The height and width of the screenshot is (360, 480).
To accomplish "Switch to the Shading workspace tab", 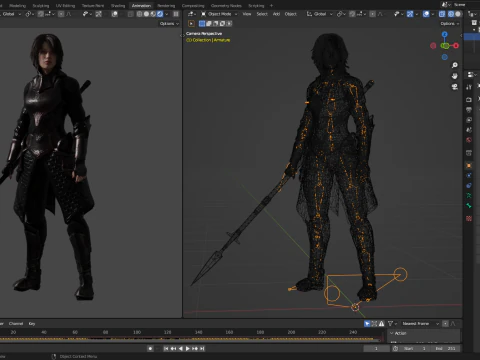I will click(118, 5).
